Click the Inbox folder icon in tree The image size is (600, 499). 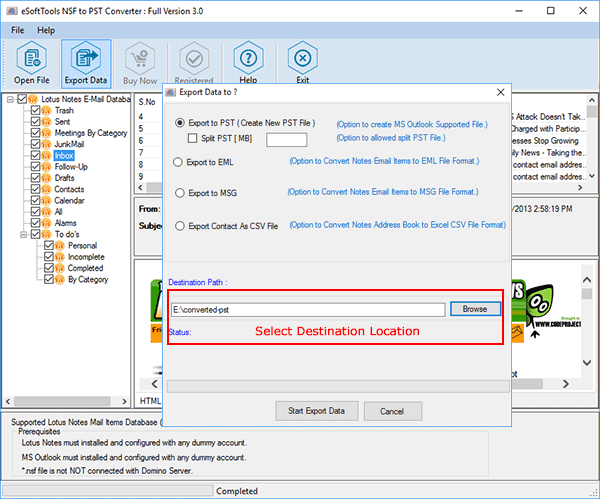point(46,156)
